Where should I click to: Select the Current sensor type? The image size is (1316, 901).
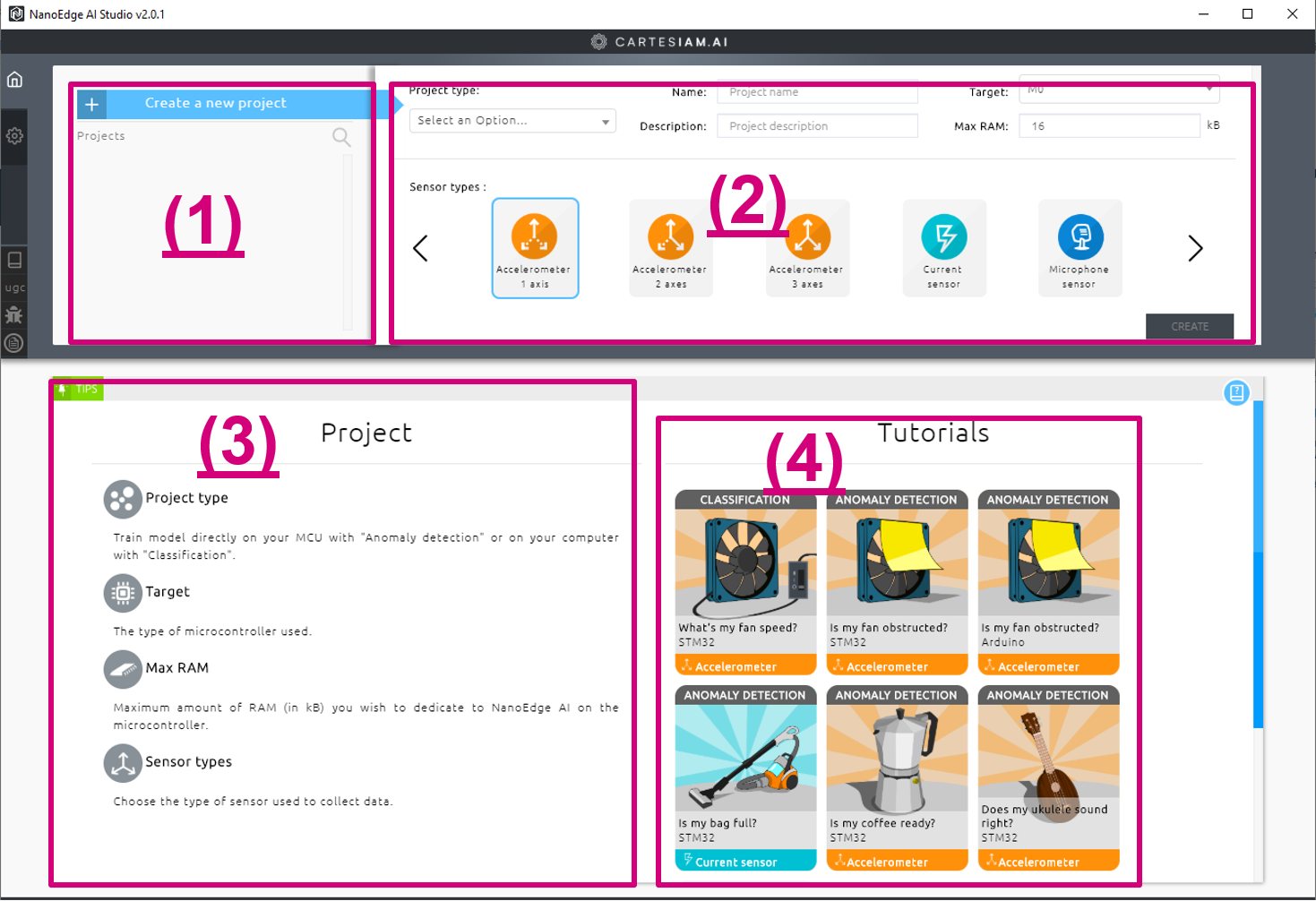[x=944, y=248]
